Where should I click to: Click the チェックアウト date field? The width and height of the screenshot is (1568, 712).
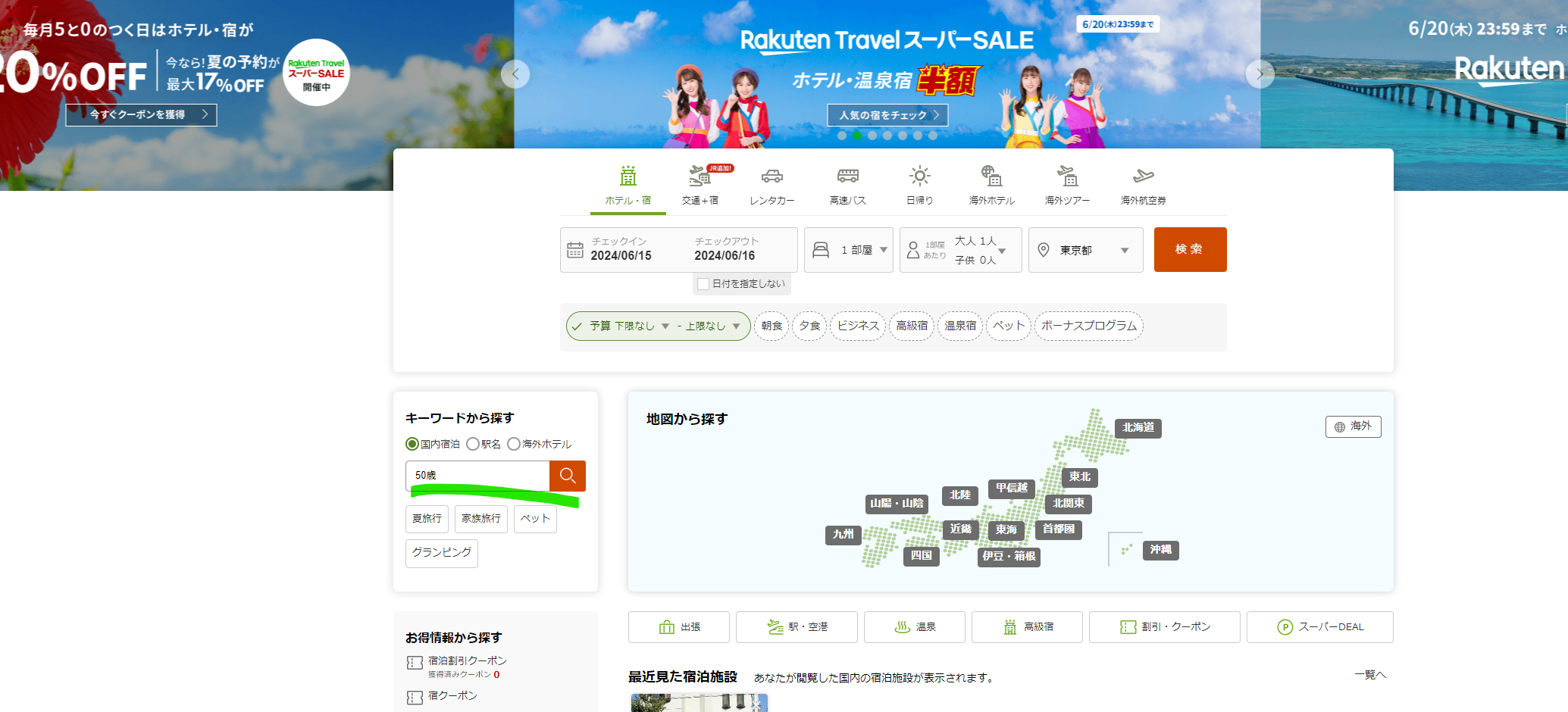(x=725, y=249)
